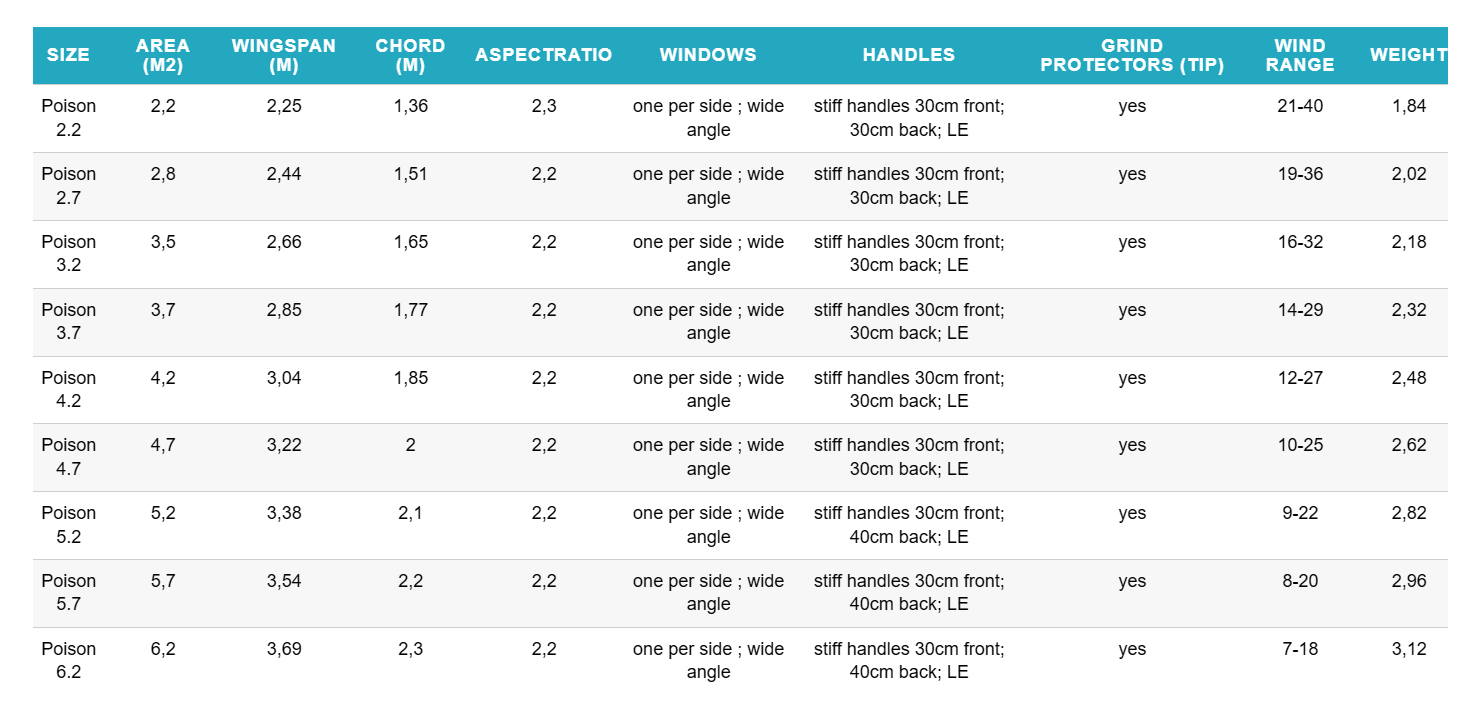The width and height of the screenshot is (1458, 710).
Task: Click the weight value 3,12
Action: pos(1409,649)
